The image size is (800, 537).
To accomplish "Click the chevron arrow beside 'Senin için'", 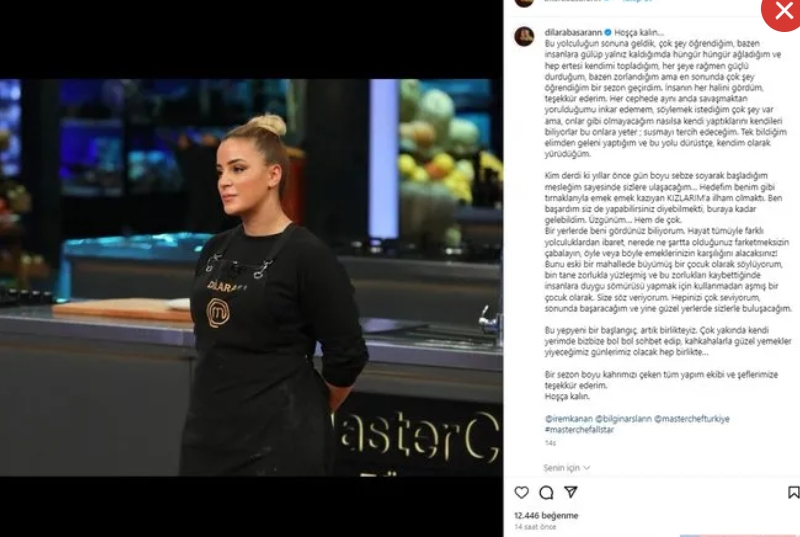I will point(586,468).
